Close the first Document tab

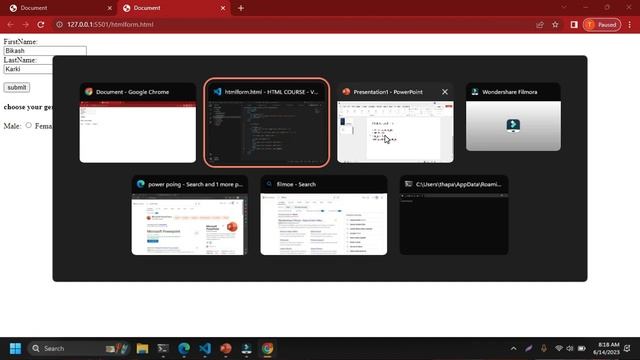[109, 8]
